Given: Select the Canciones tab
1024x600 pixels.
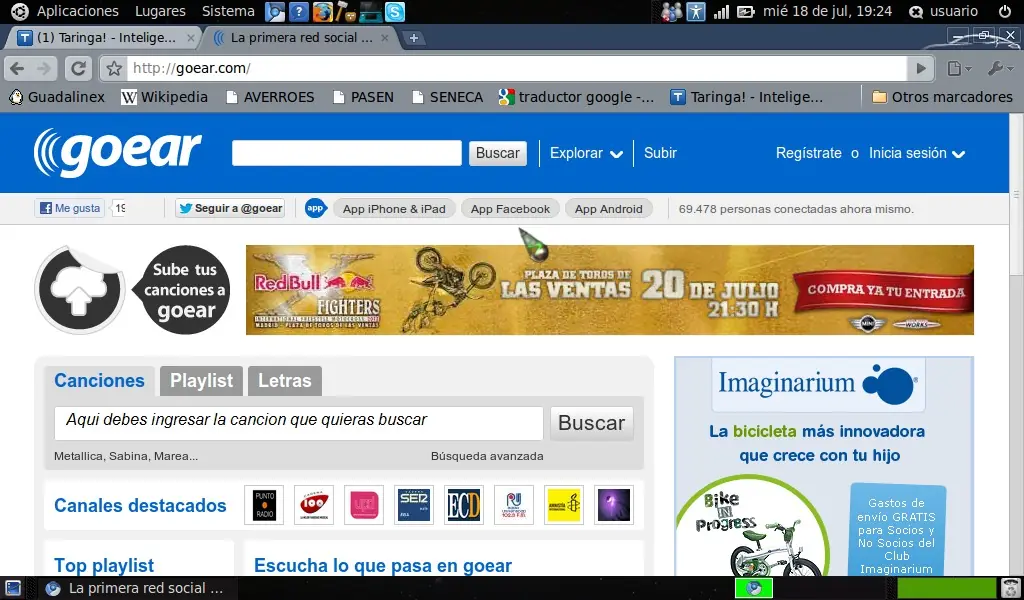Looking at the screenshot, I should tap(99, 381).
